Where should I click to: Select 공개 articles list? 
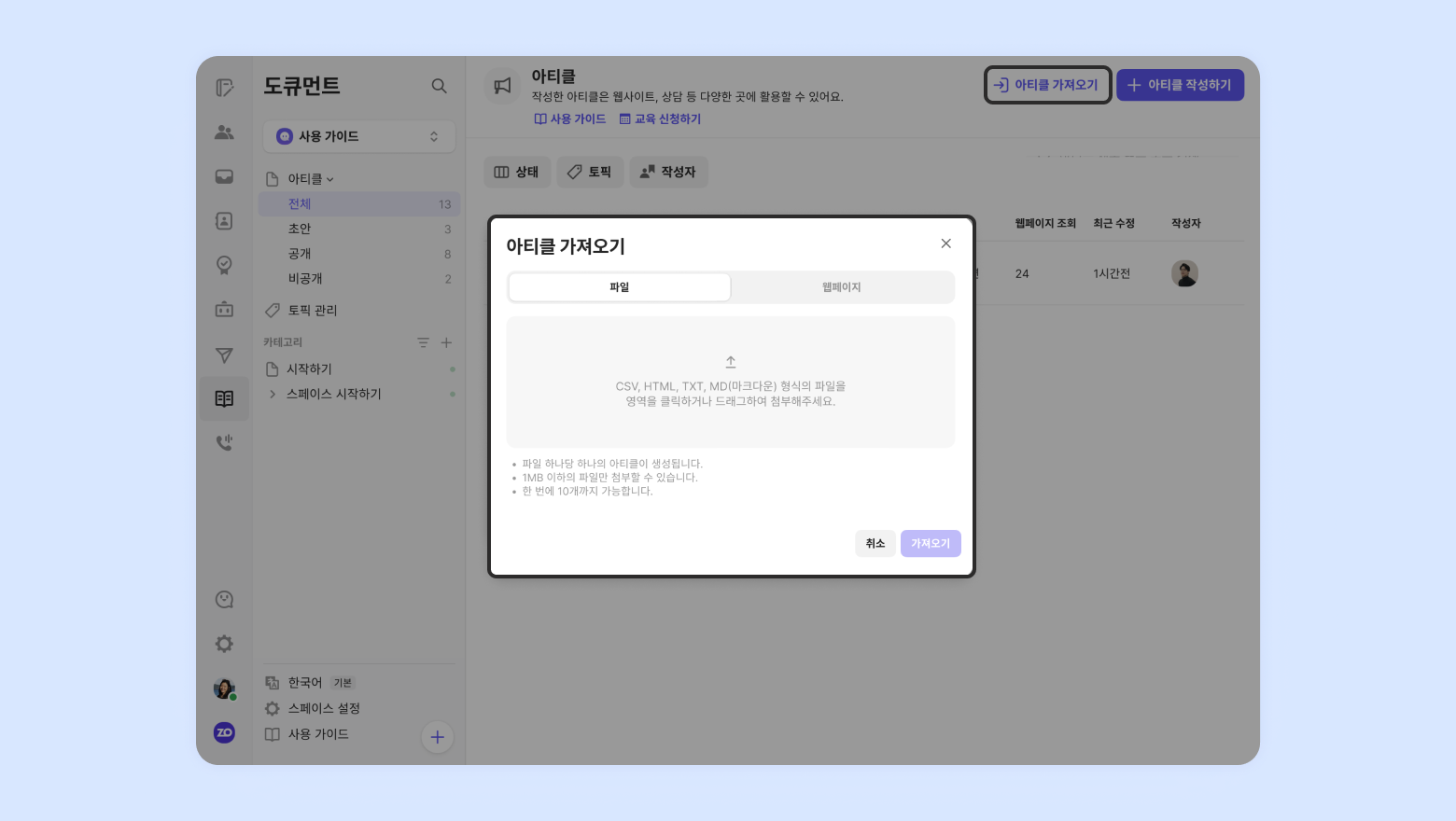(x=359, y=254)
